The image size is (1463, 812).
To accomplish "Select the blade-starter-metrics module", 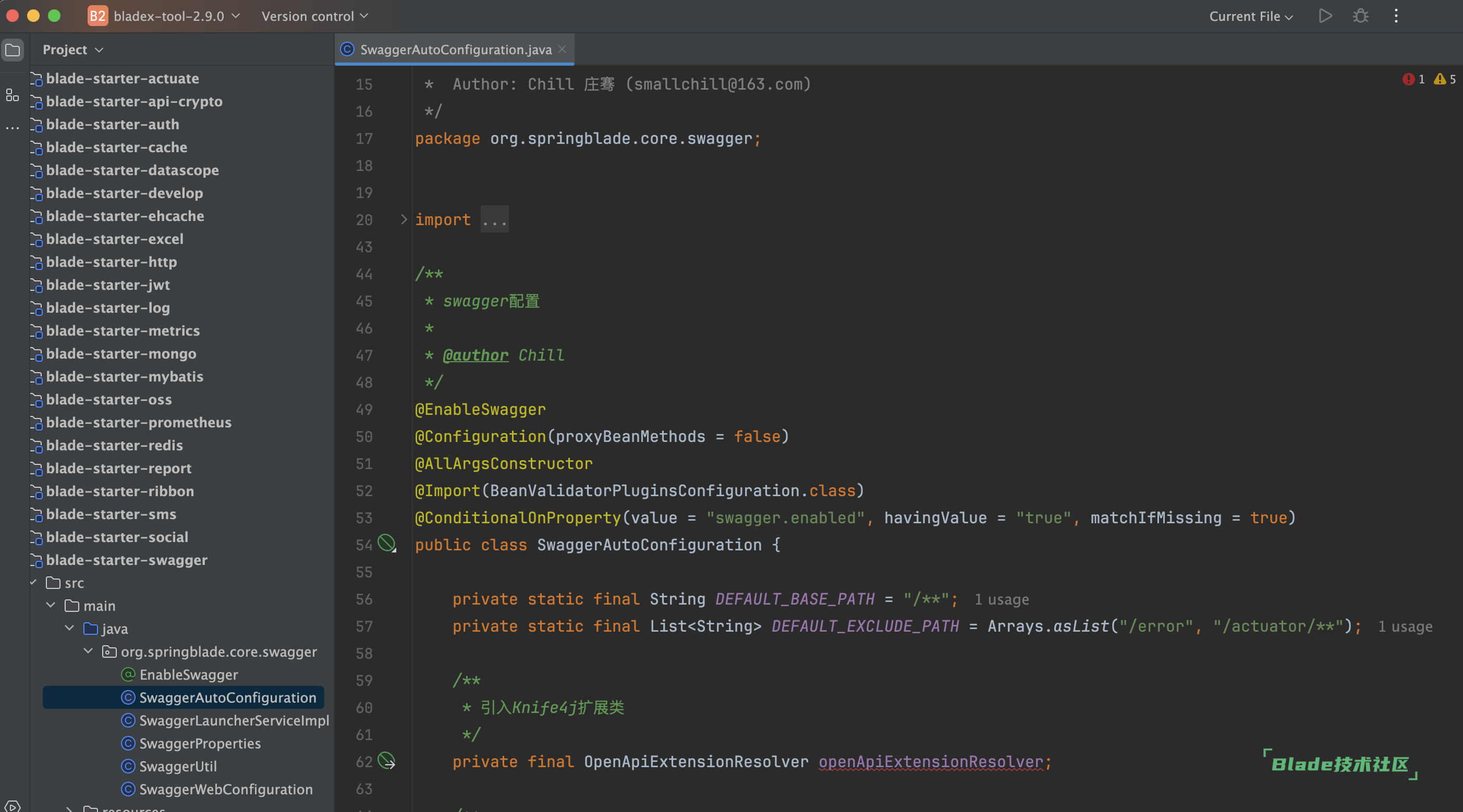I will (123, 330).
